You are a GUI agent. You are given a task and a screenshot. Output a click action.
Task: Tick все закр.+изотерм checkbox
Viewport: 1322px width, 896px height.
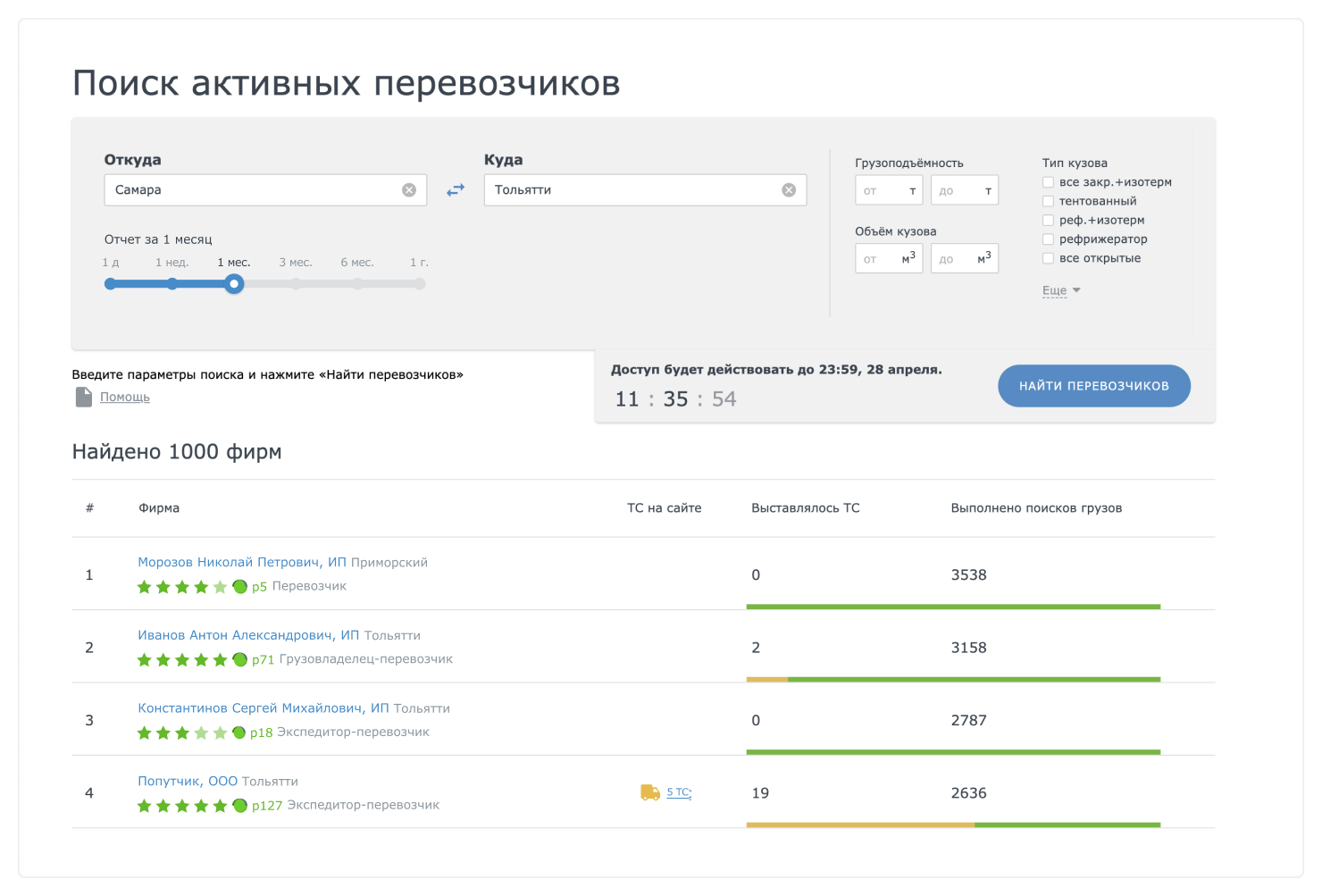click(1048, 182)
